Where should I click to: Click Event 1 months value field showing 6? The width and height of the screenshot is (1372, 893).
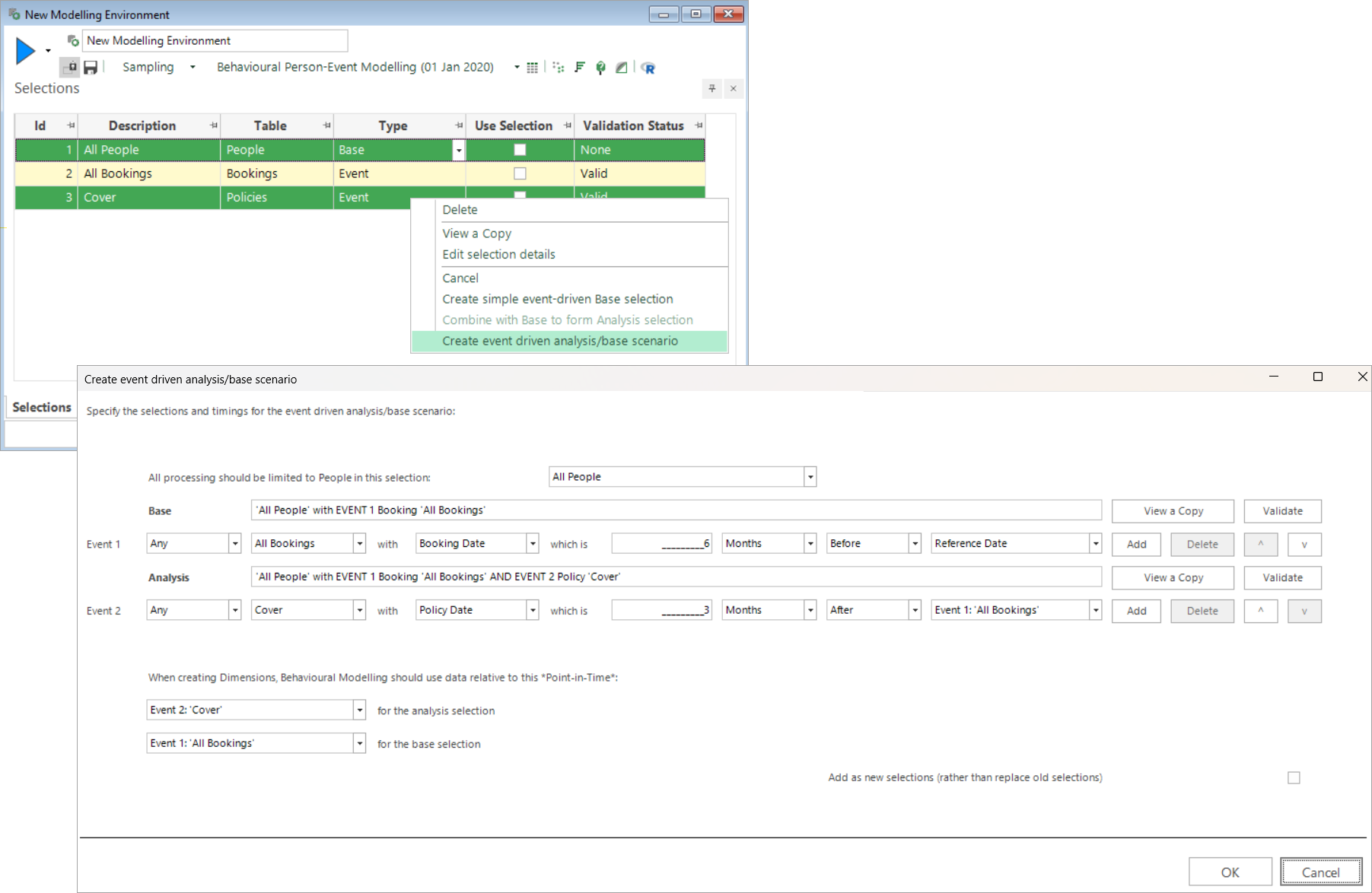pyautogui.click(x=661, y=544)
